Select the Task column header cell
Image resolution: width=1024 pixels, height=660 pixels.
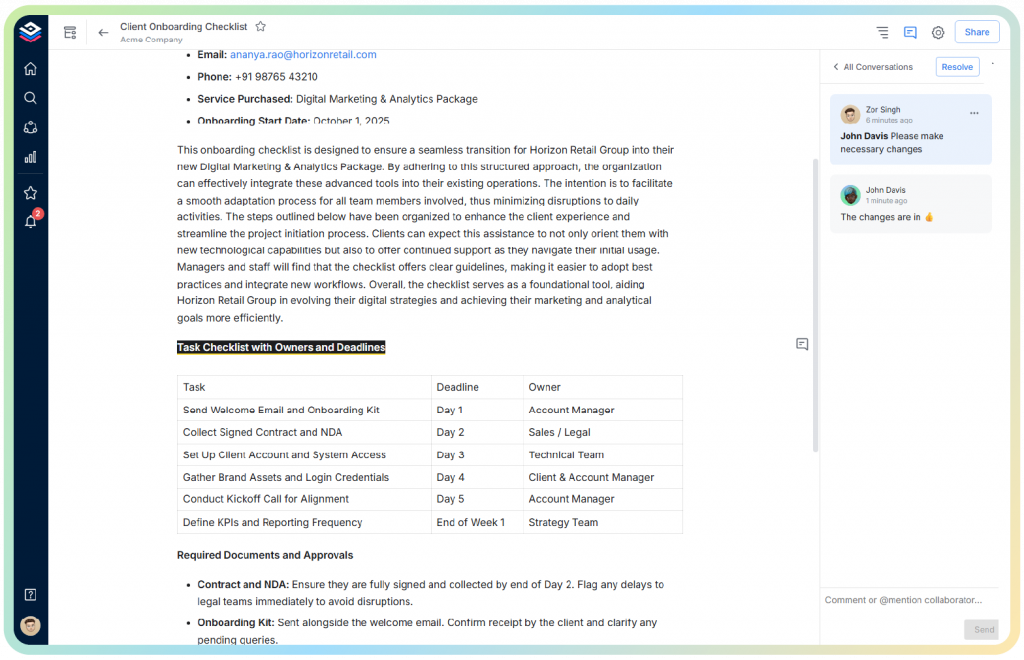point(304,387)
